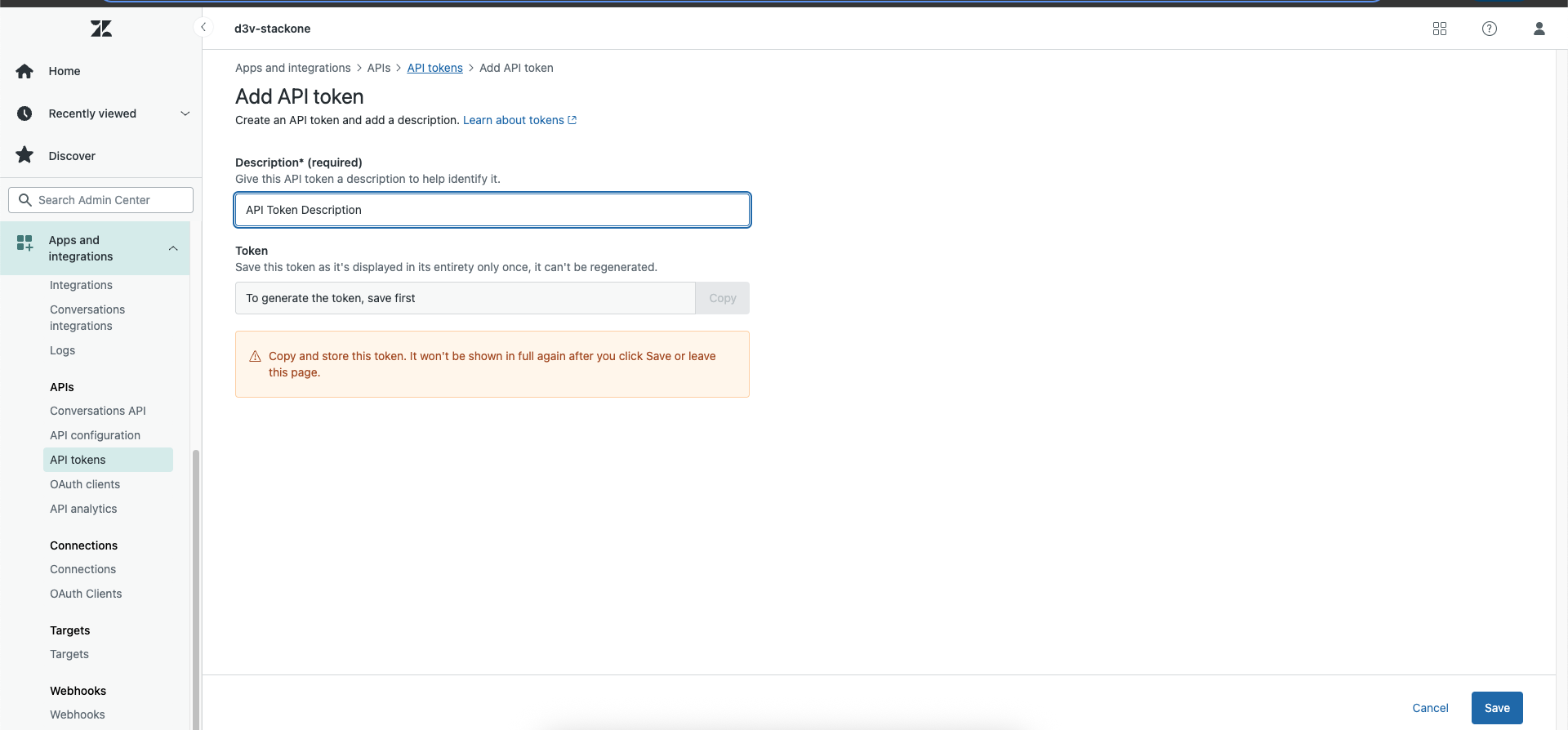
Task: Open API configuration page
Action: pos(95,435)
